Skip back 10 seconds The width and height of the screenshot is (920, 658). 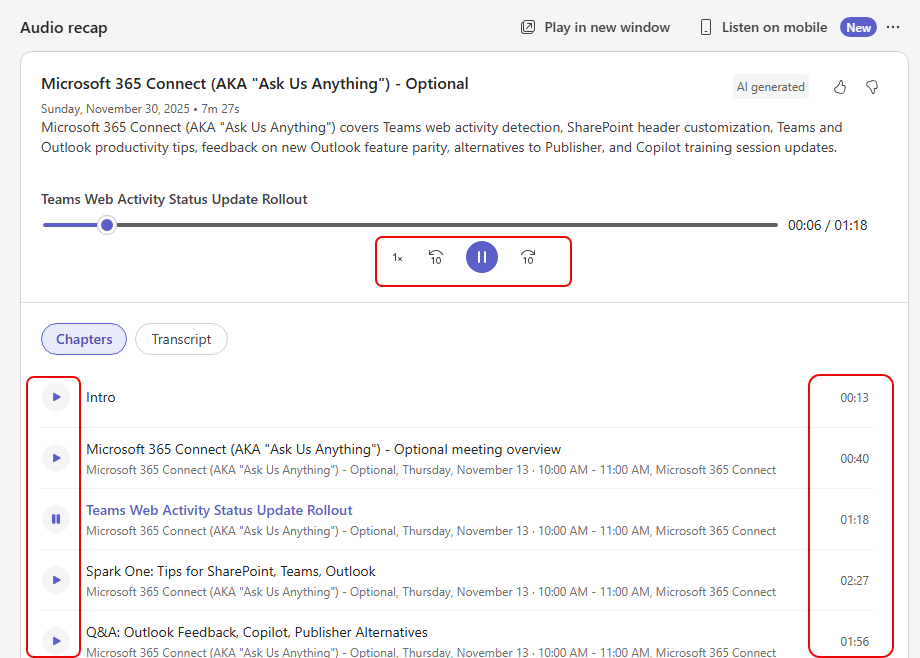[436, 258]
